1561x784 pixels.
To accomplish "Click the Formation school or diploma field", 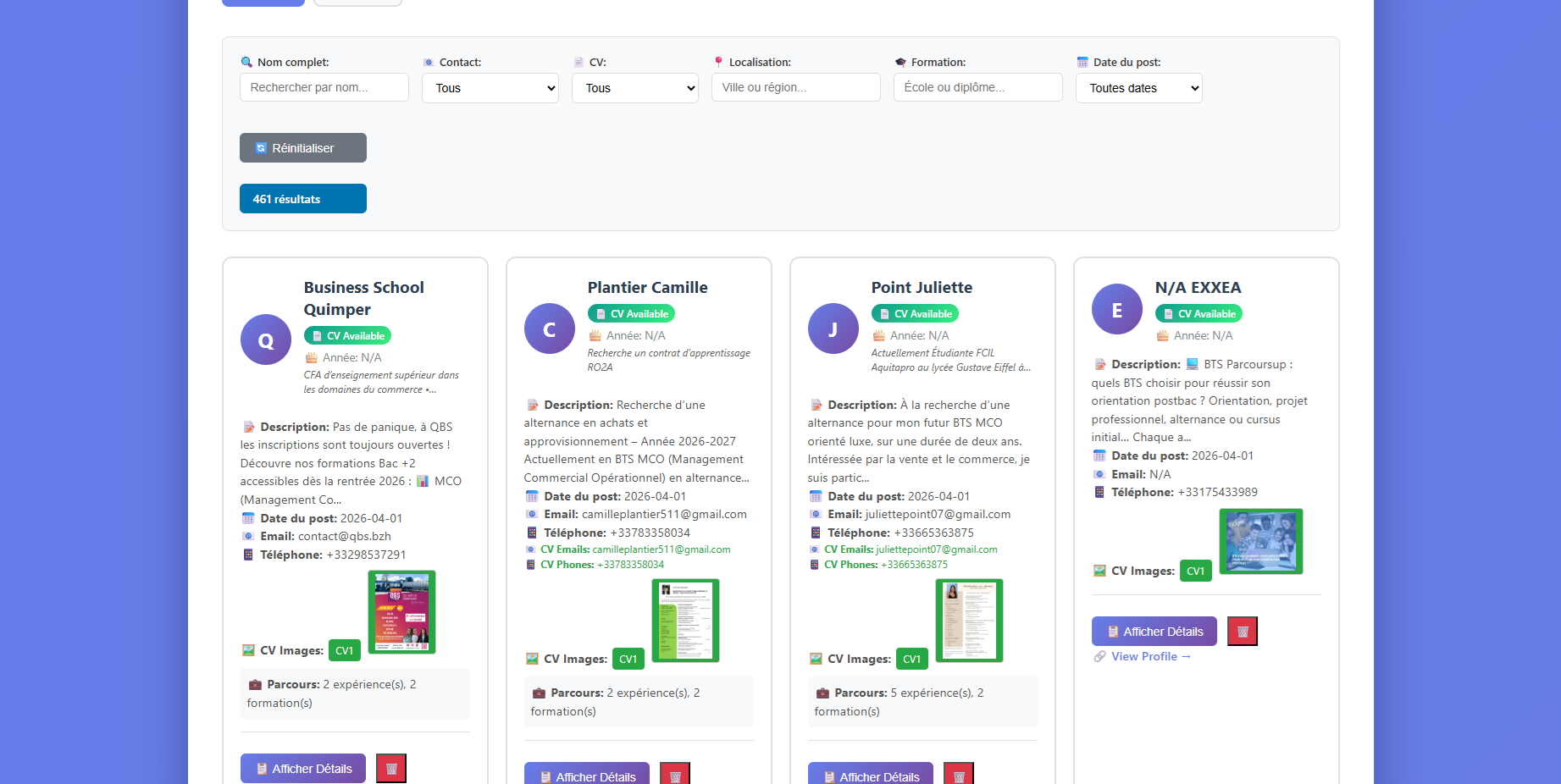I will coord(977,88).
